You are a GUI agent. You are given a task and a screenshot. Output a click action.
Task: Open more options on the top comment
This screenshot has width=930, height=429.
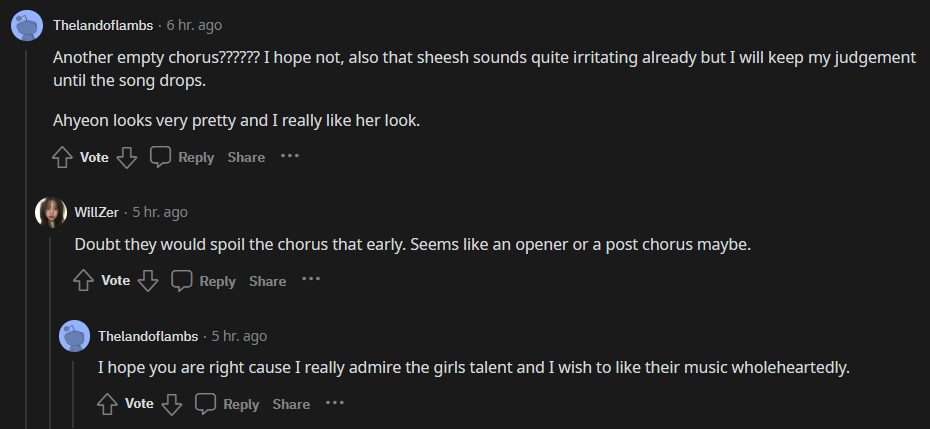coord(290,156)
